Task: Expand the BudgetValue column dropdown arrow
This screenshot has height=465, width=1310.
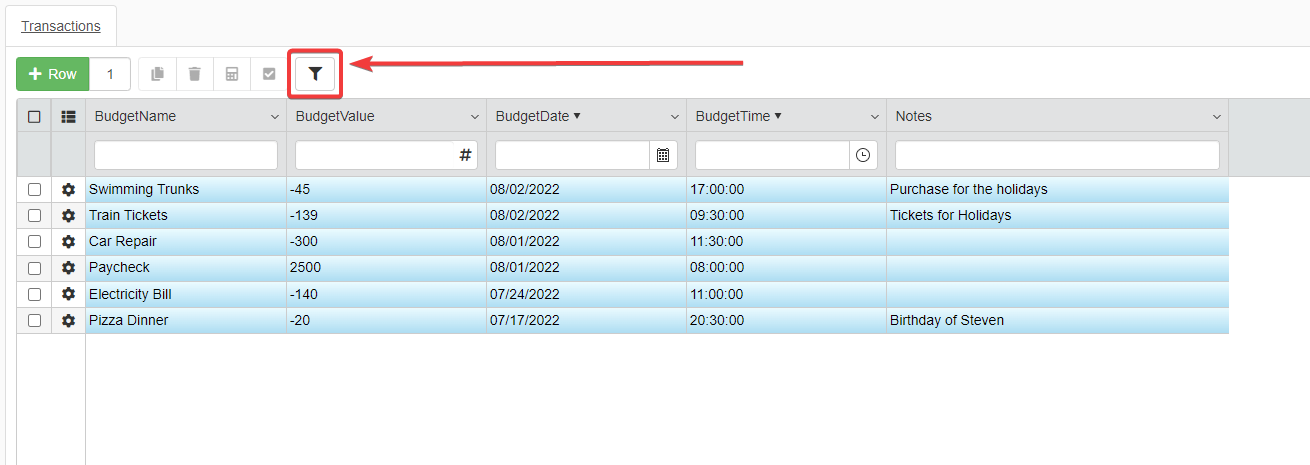Action: point(475,117)
